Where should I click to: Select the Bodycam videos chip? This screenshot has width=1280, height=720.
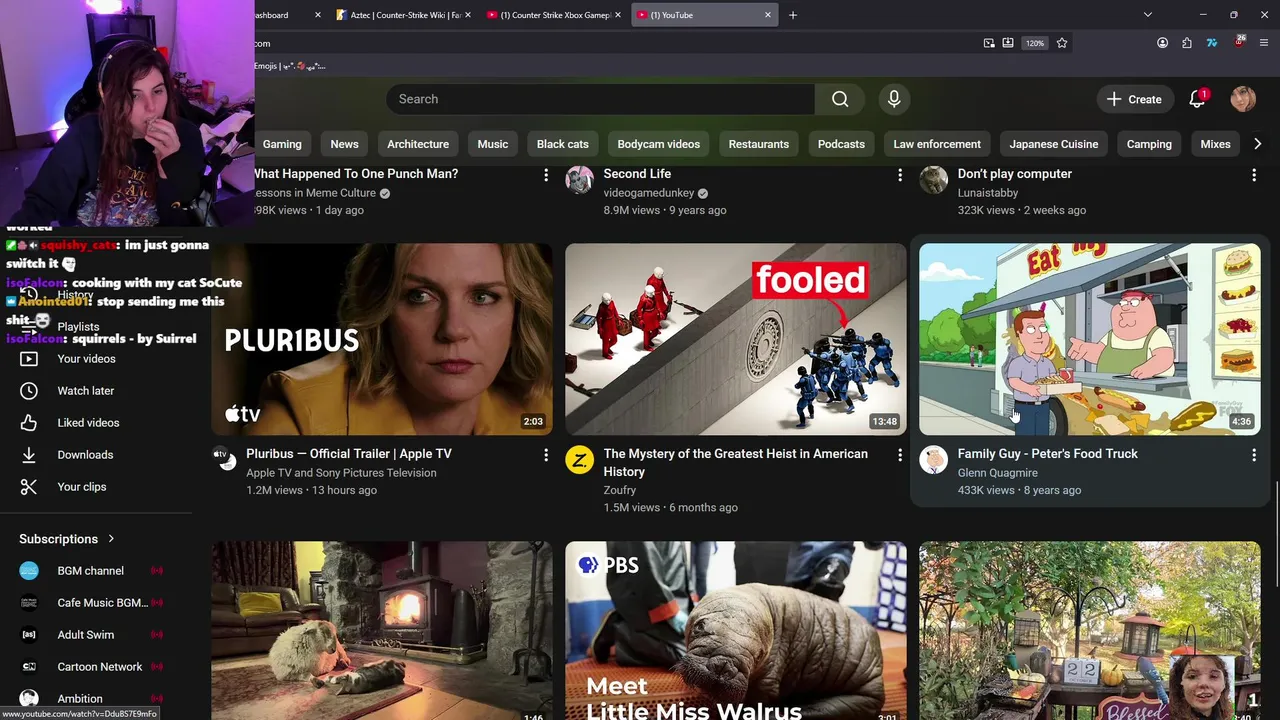(x=659, y=144)
